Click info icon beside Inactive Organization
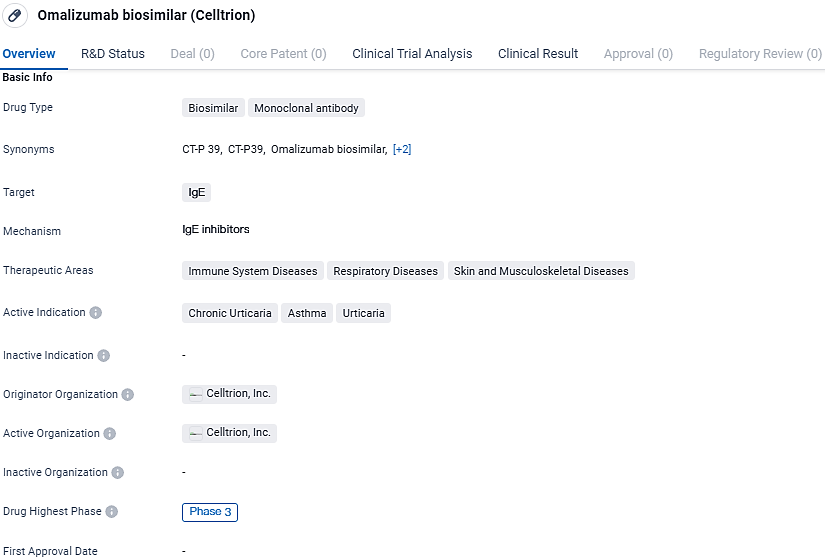The width and height of the screenshot is (825, 560). tap(118, 473)
